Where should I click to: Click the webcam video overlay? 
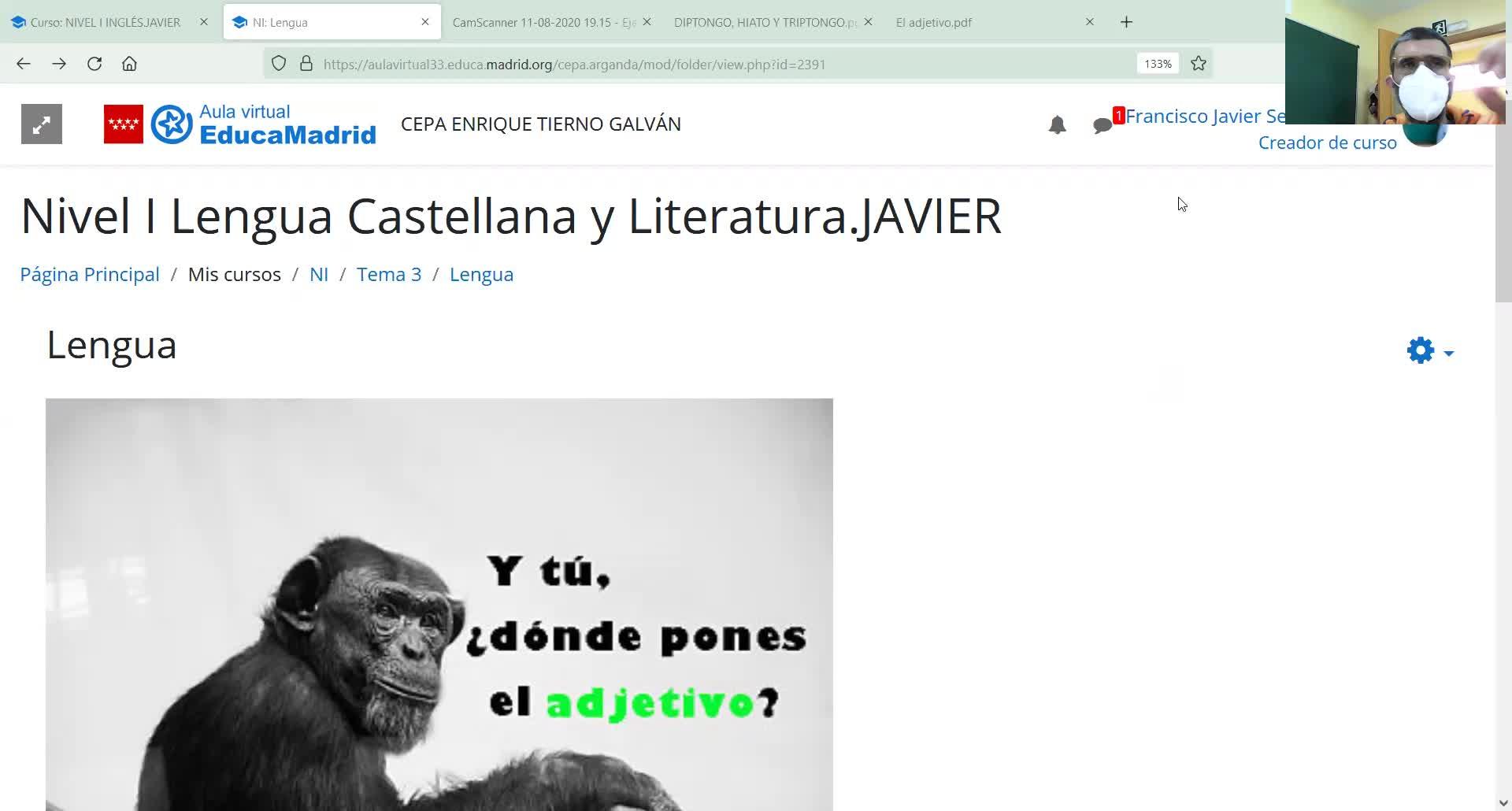point(1395,62)
